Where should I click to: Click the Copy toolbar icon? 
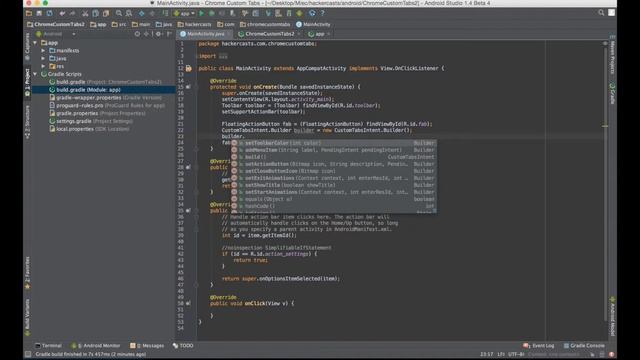95,13
